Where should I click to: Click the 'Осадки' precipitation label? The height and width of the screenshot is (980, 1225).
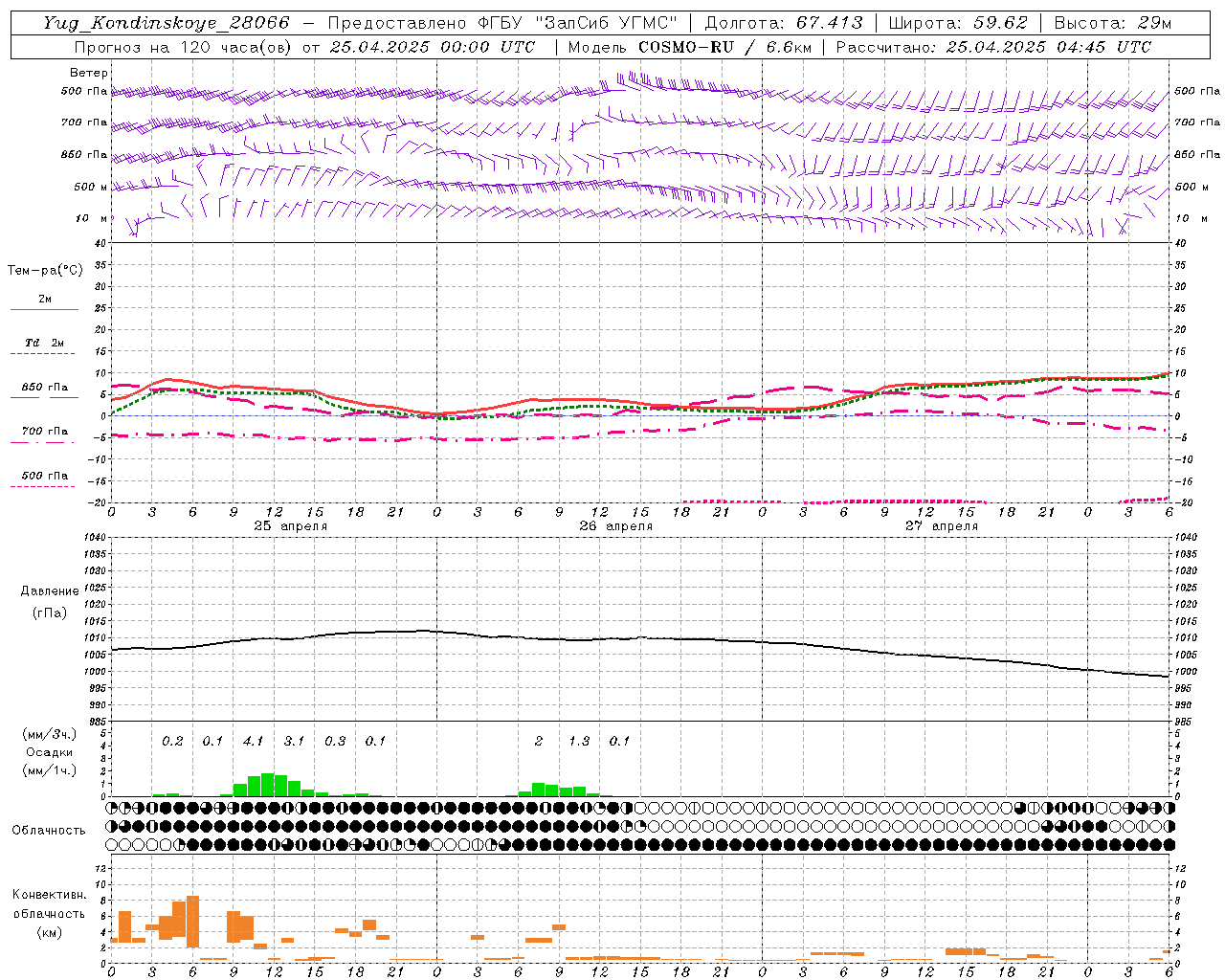click(49, 752)
